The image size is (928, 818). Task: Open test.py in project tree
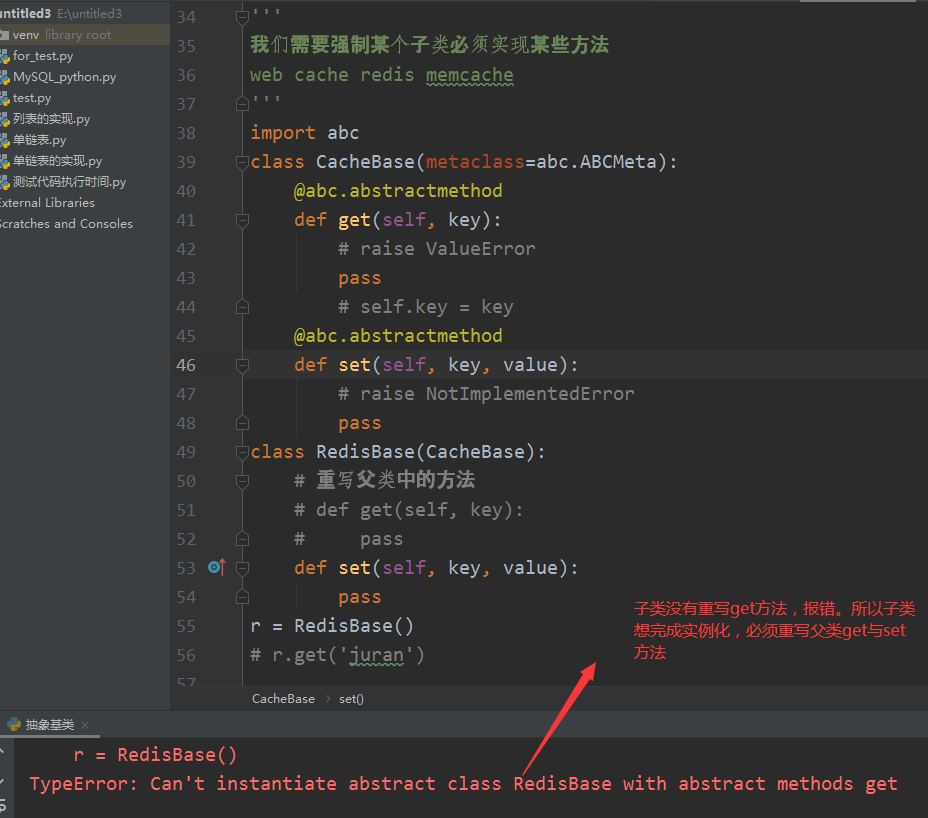pos(32,98)
